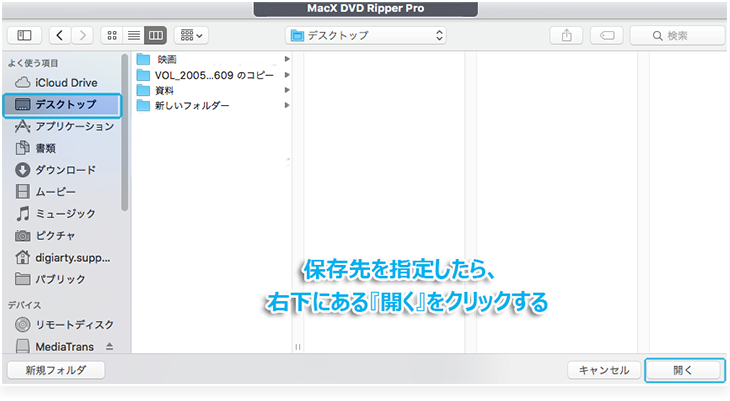The height and width of the screenshot is (401, 730).
Task: Click the share button in toolbar
Action: click(566, 35)
